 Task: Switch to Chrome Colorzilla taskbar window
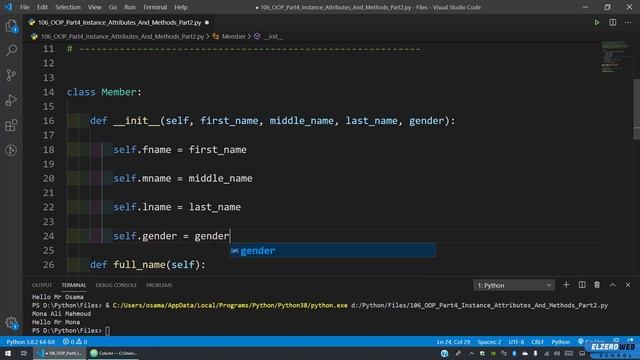[113, 353]
